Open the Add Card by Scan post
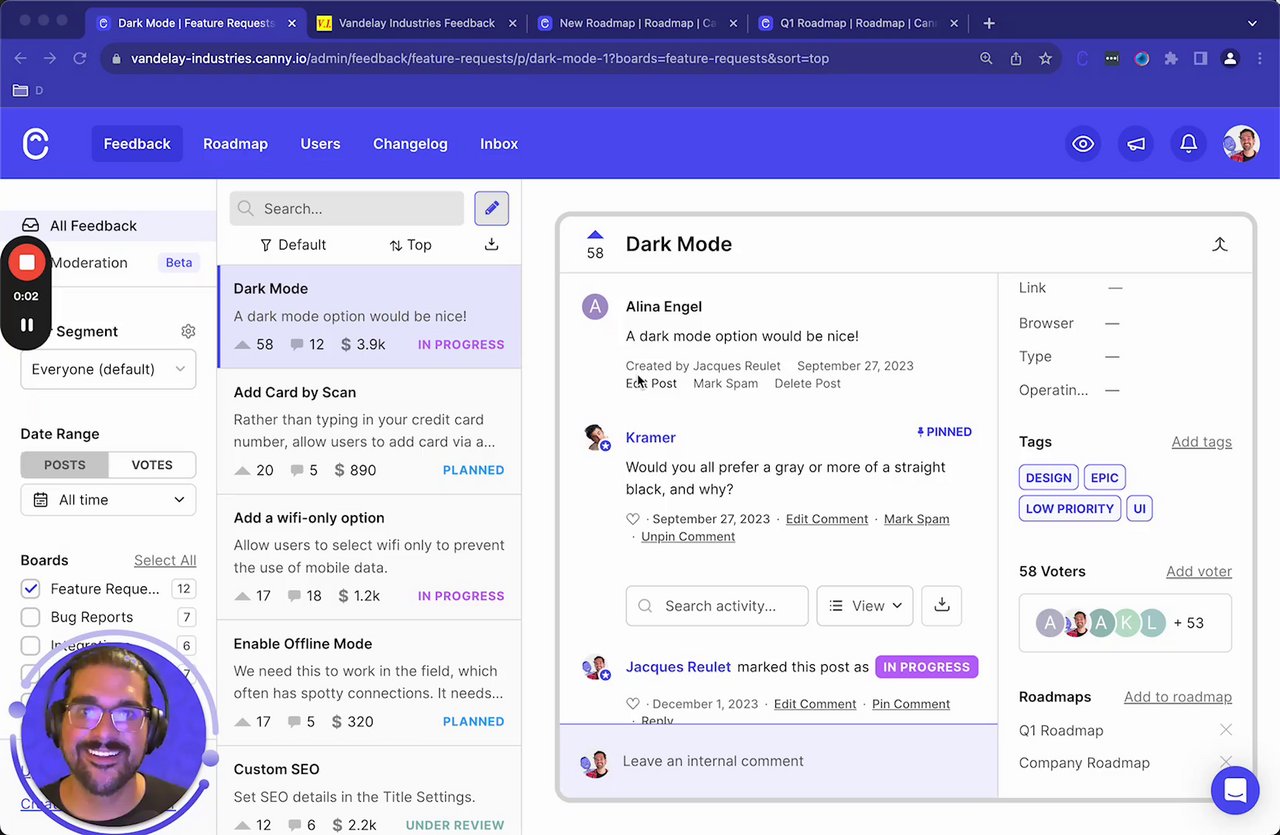This screenshot has width=1280, height=835. 369,431
